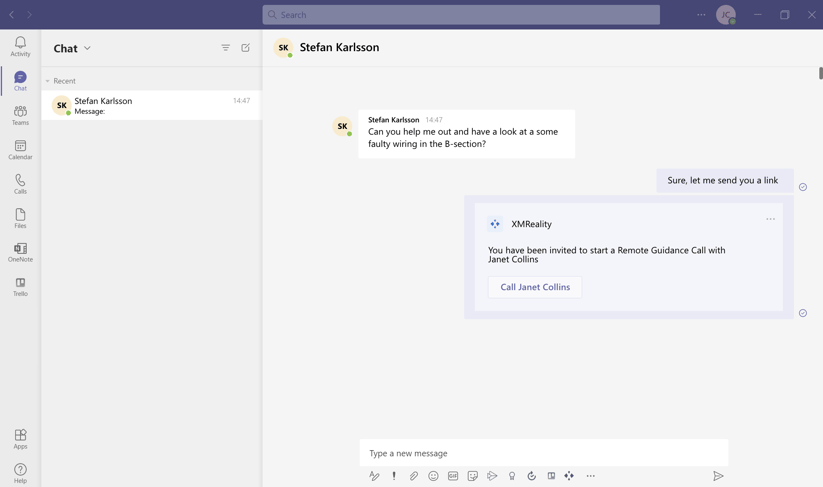Switch to the Teams tab
The image size is (823, 487).
pos(20,115)
